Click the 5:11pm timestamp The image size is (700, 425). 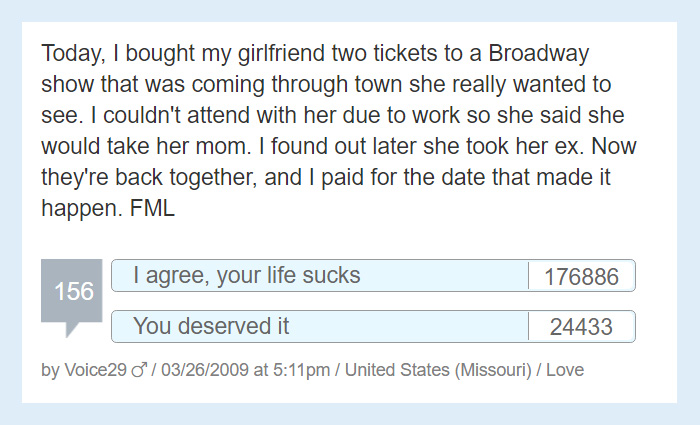(x=301, y=370)
